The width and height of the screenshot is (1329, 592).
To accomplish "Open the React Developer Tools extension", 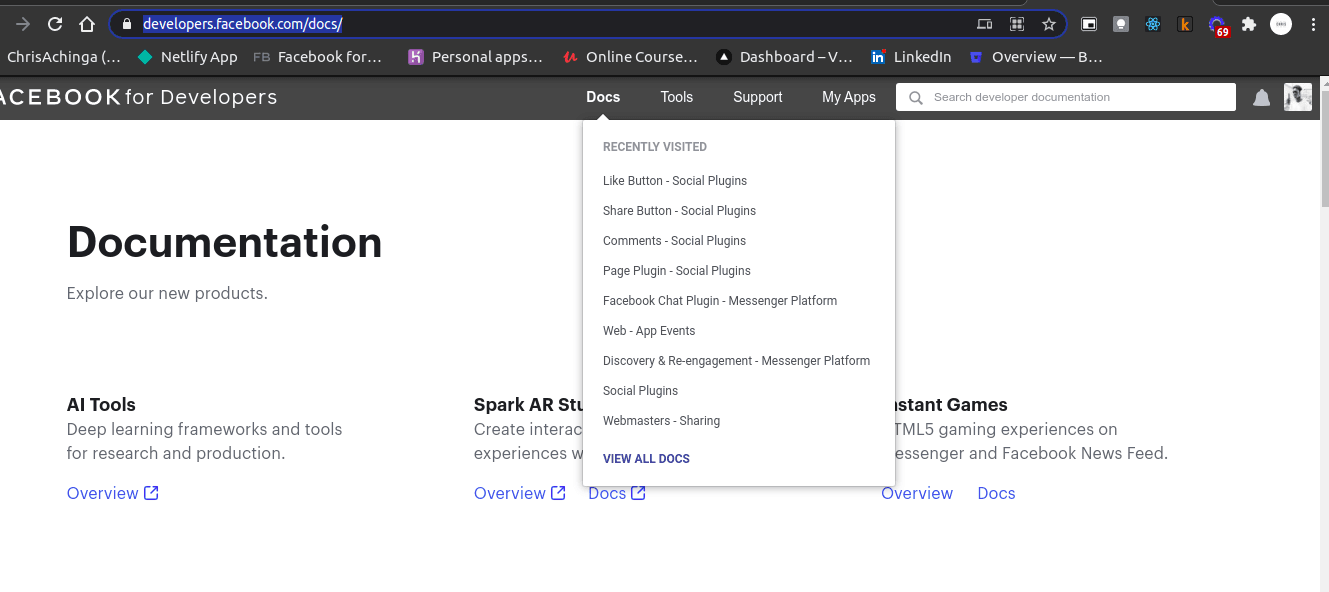I will [x=1153, y=24].
